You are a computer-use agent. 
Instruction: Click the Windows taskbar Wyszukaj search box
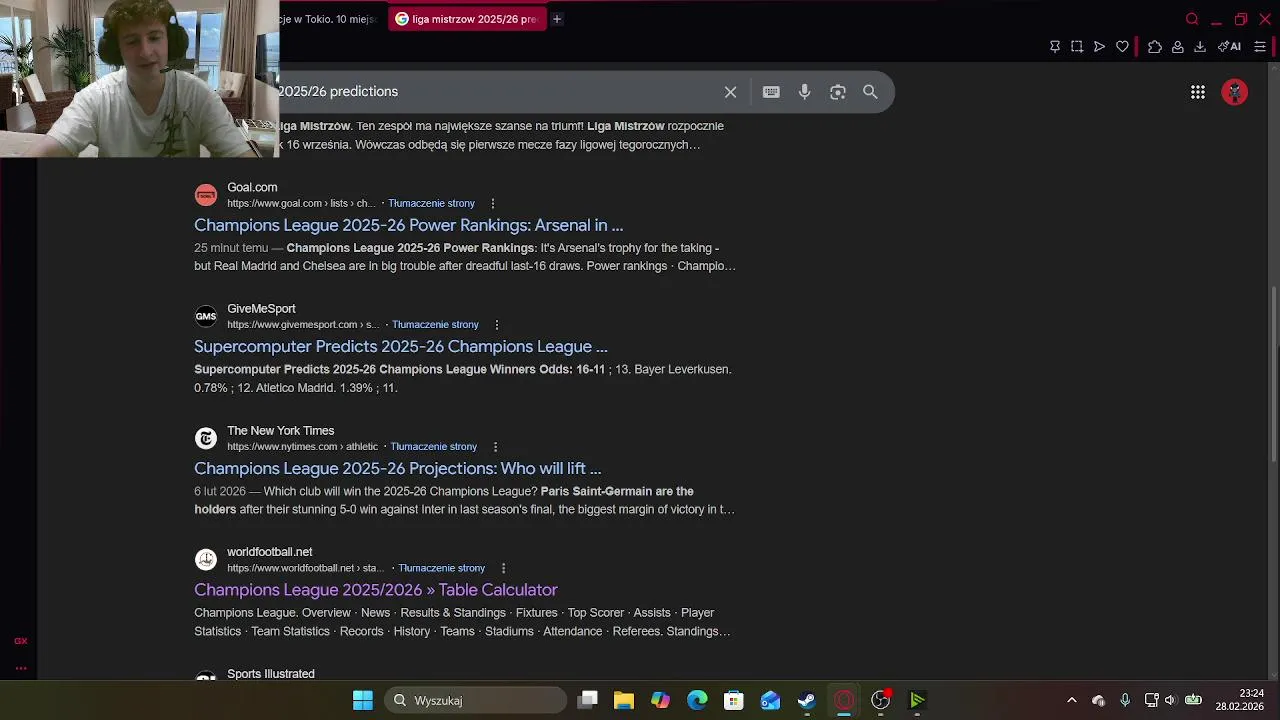(x=474, y=700)
